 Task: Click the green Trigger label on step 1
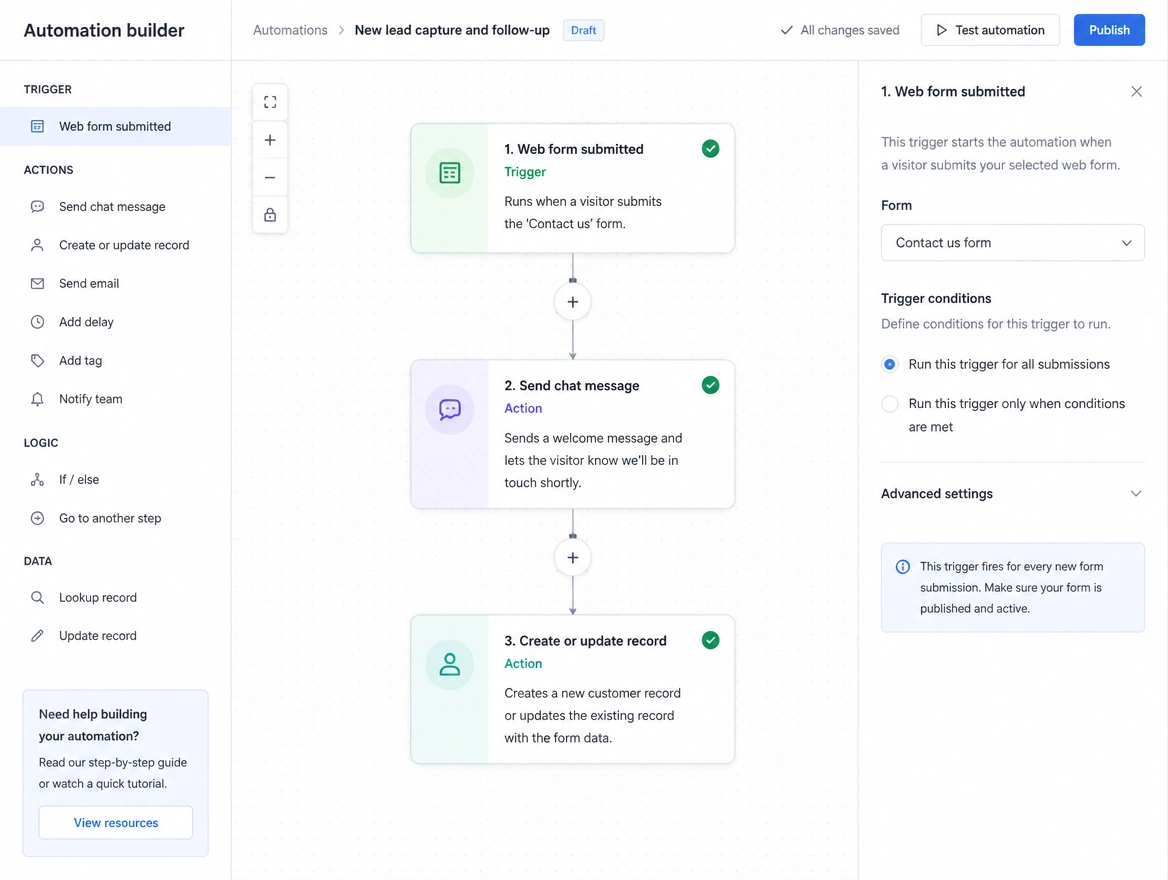tap(524, 172)
